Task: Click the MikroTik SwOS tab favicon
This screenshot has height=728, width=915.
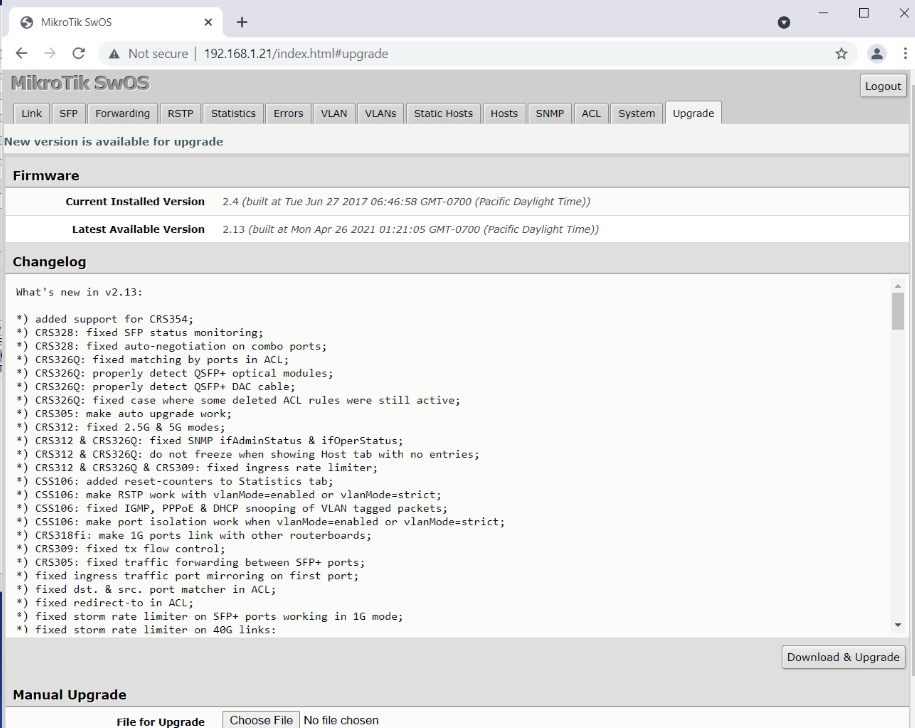Action: coord(26,22)
